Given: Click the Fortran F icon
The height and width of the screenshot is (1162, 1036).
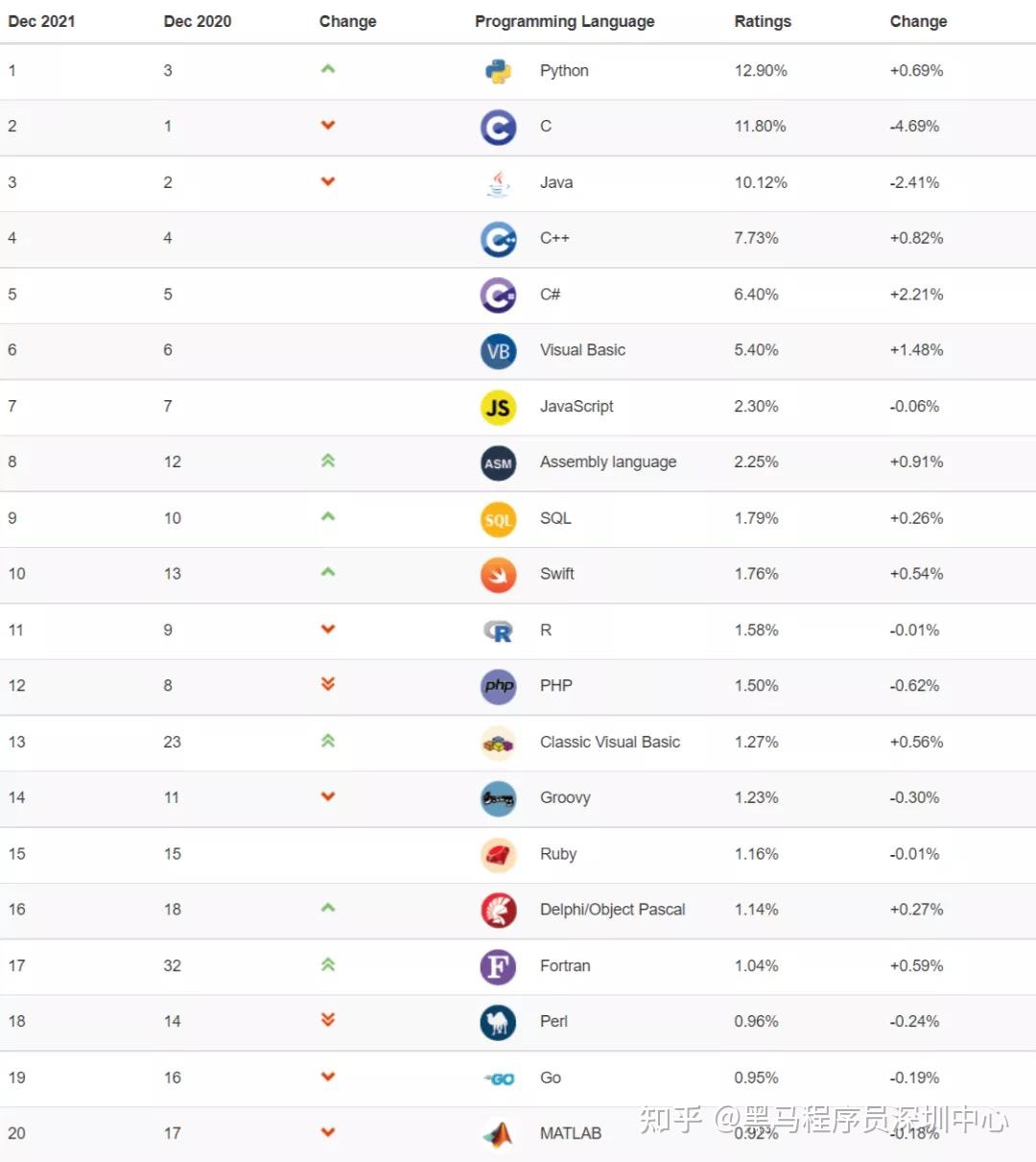Looking at the screenshot, I should pos(498,966).
